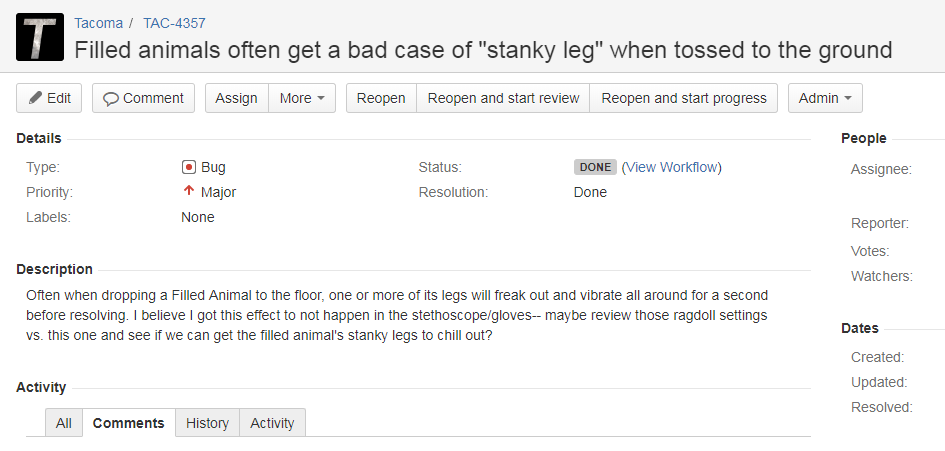The width and height of the screenshot is (945, 451).
Task: Click the issue description text to edit
Action: point(397,315)
